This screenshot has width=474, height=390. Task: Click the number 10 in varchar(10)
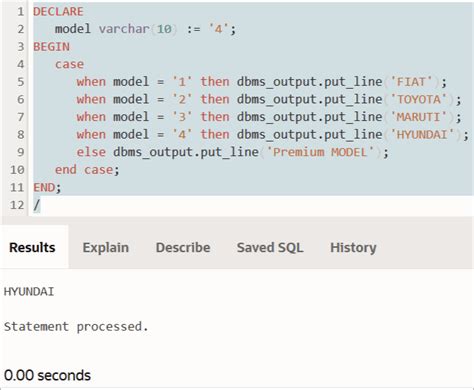(x=164, y=29)
